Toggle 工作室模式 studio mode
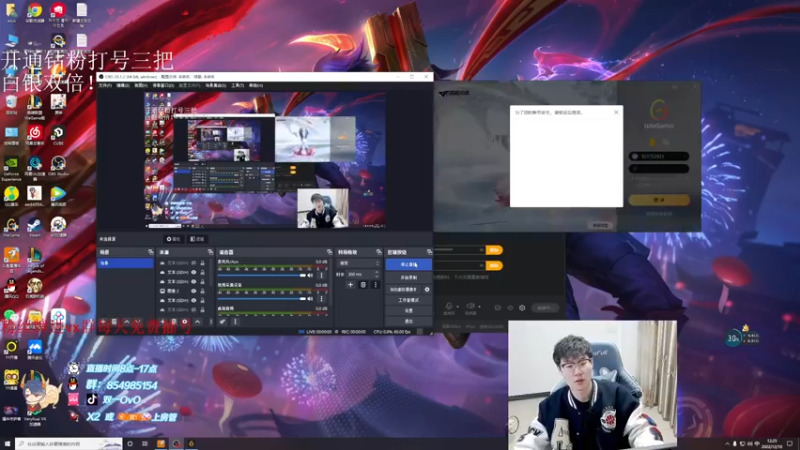Viewport: 800px width, 450px height. click(x=409, y=300)
